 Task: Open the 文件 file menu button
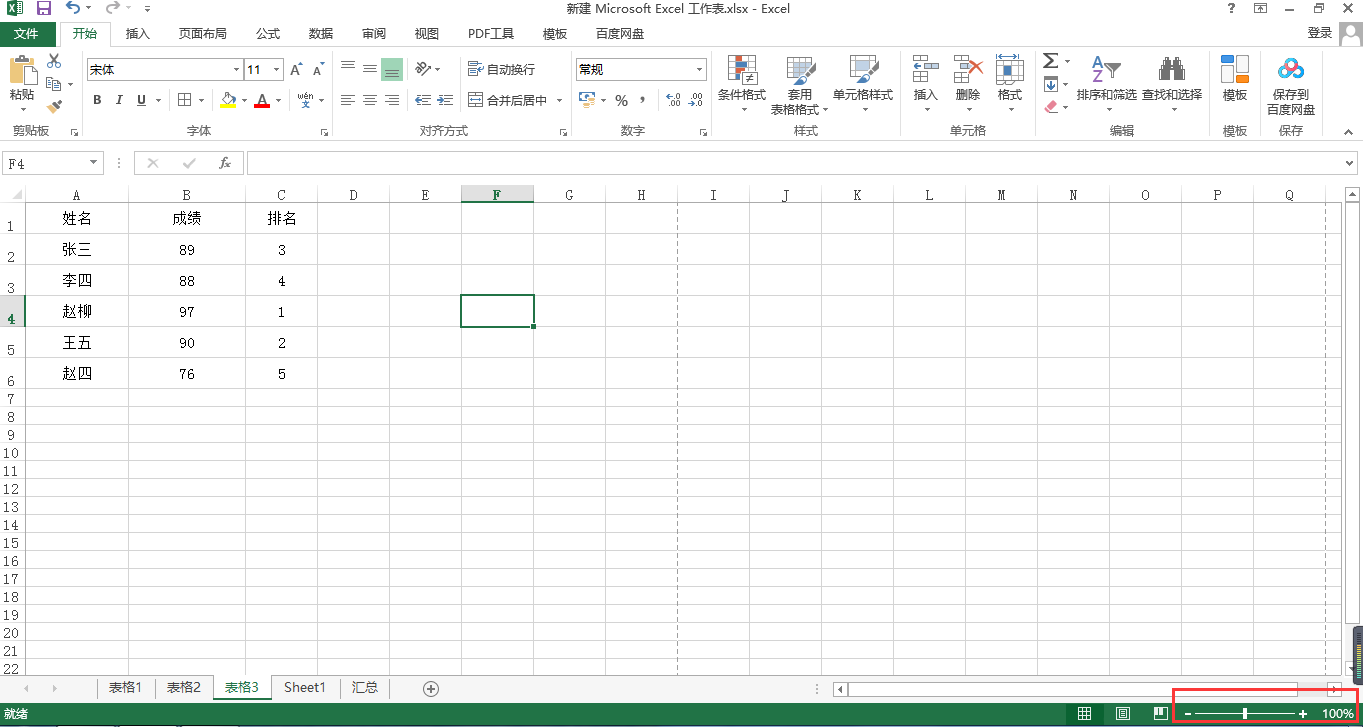(26, 34)
